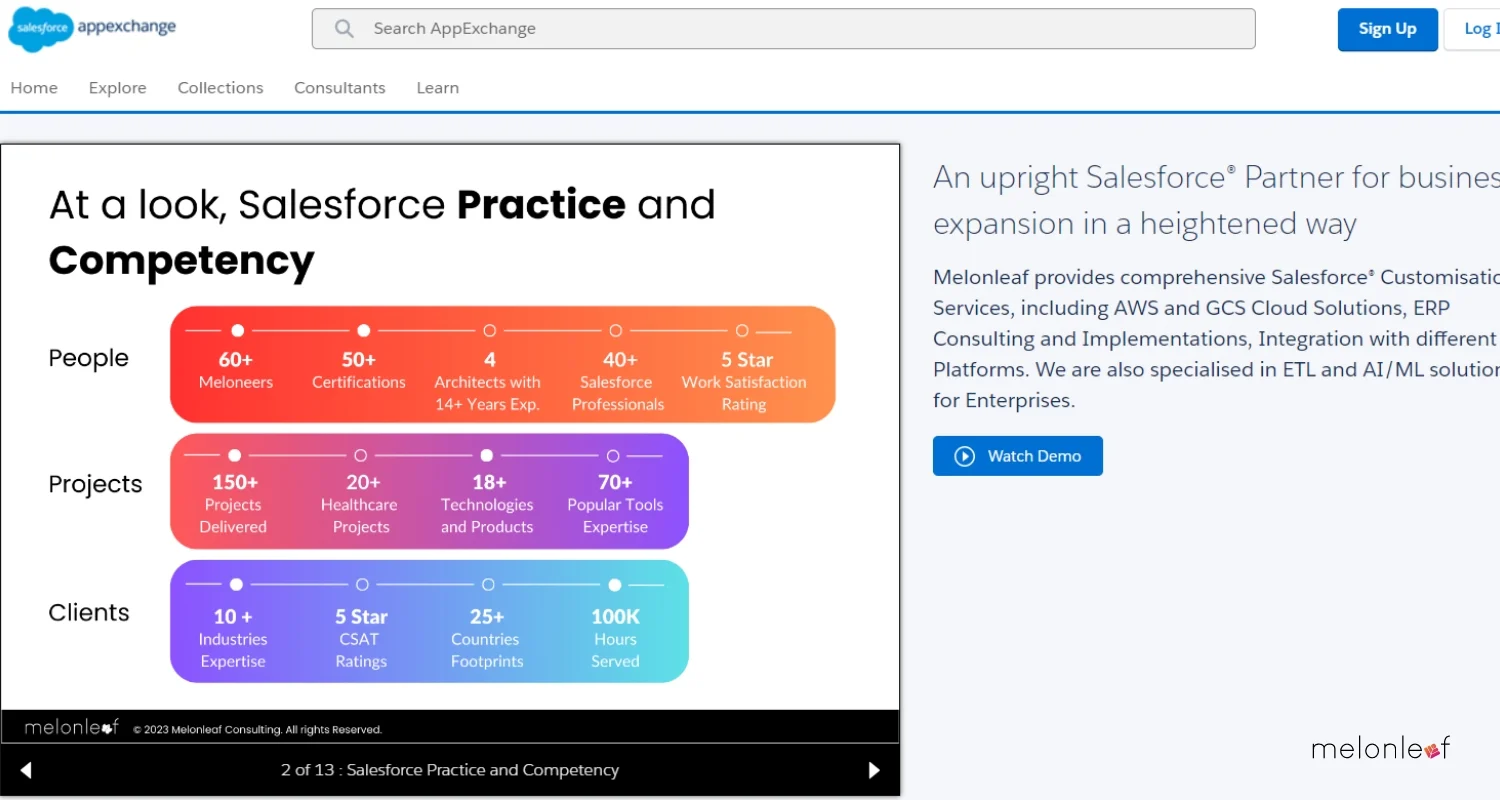The height and width of the screenshot is (800, 1500).
Task: Click the magnifying glass search icon
Action: coord(344,29)
